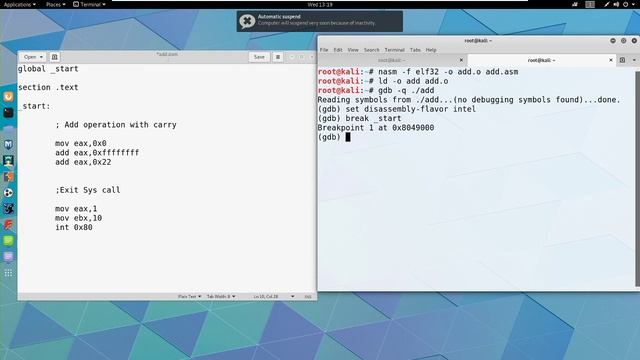640x360 pixels.
Task: Click new tab icon in terminal tab bar
Action: point(622,60)
